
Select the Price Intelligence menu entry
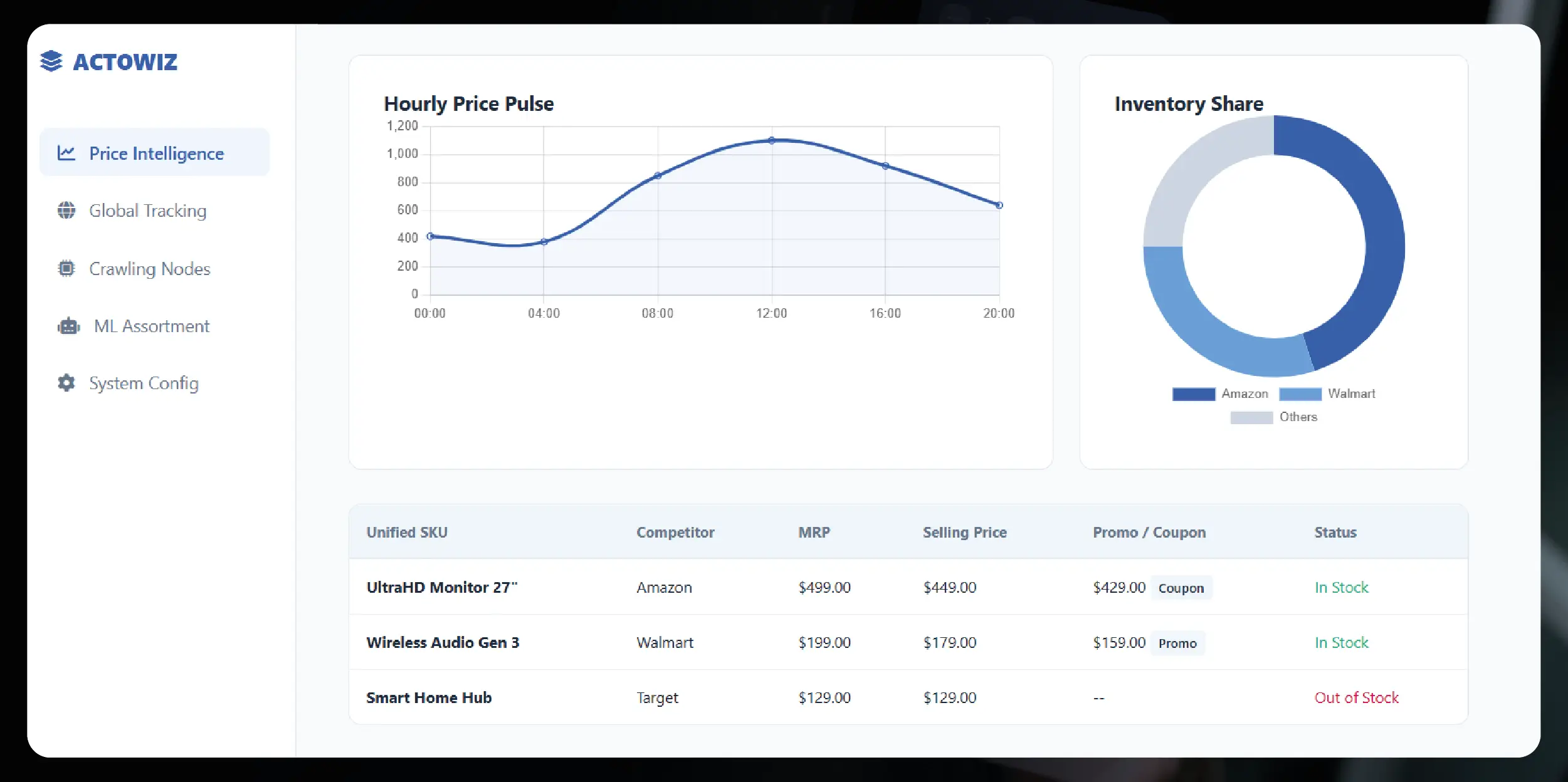(156, 152)
